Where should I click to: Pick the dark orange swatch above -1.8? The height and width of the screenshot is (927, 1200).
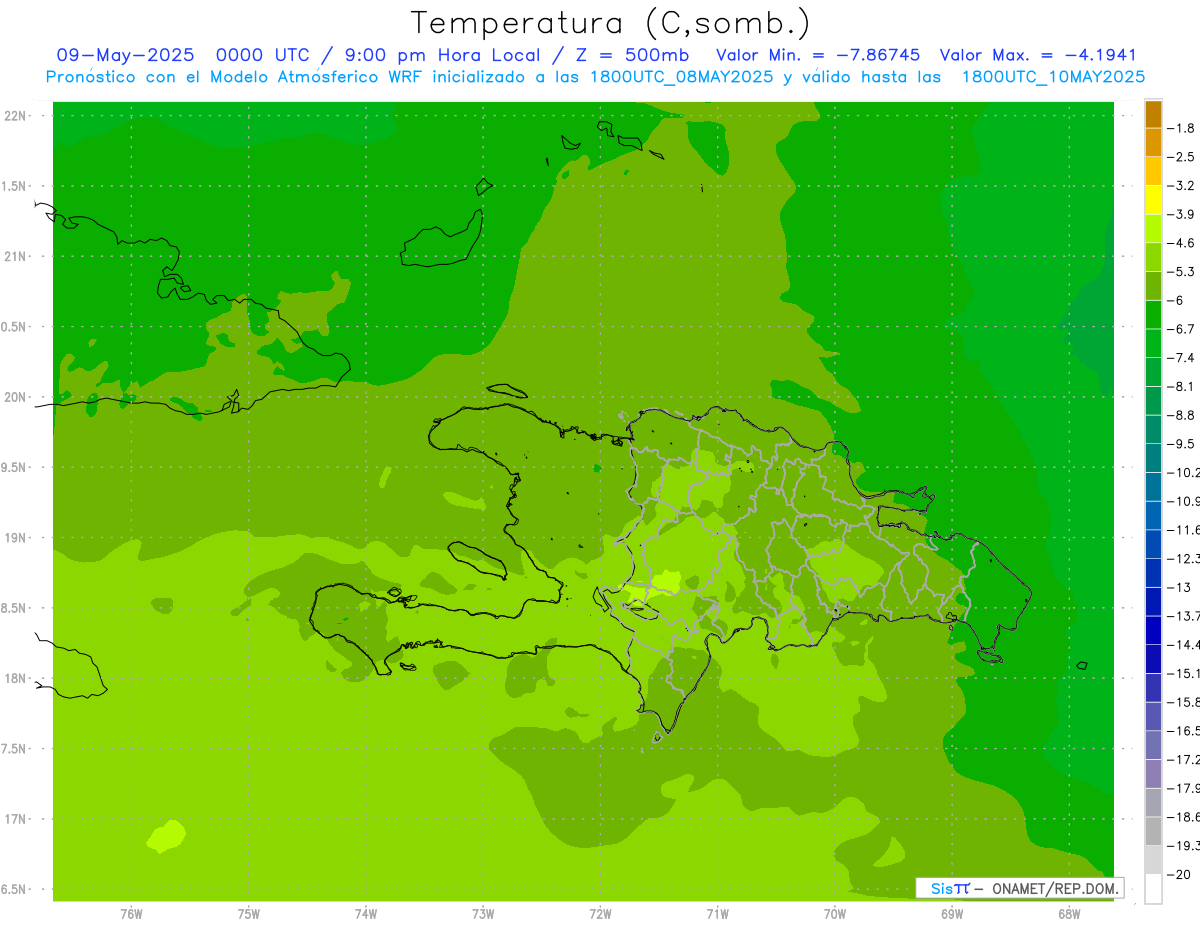[x=1153, y=114]
